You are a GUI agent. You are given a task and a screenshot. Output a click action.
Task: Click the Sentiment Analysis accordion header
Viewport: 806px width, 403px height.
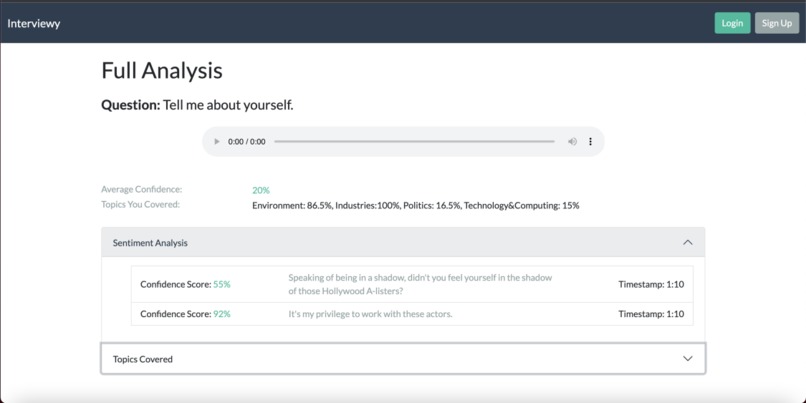click(x=403, y=242)
